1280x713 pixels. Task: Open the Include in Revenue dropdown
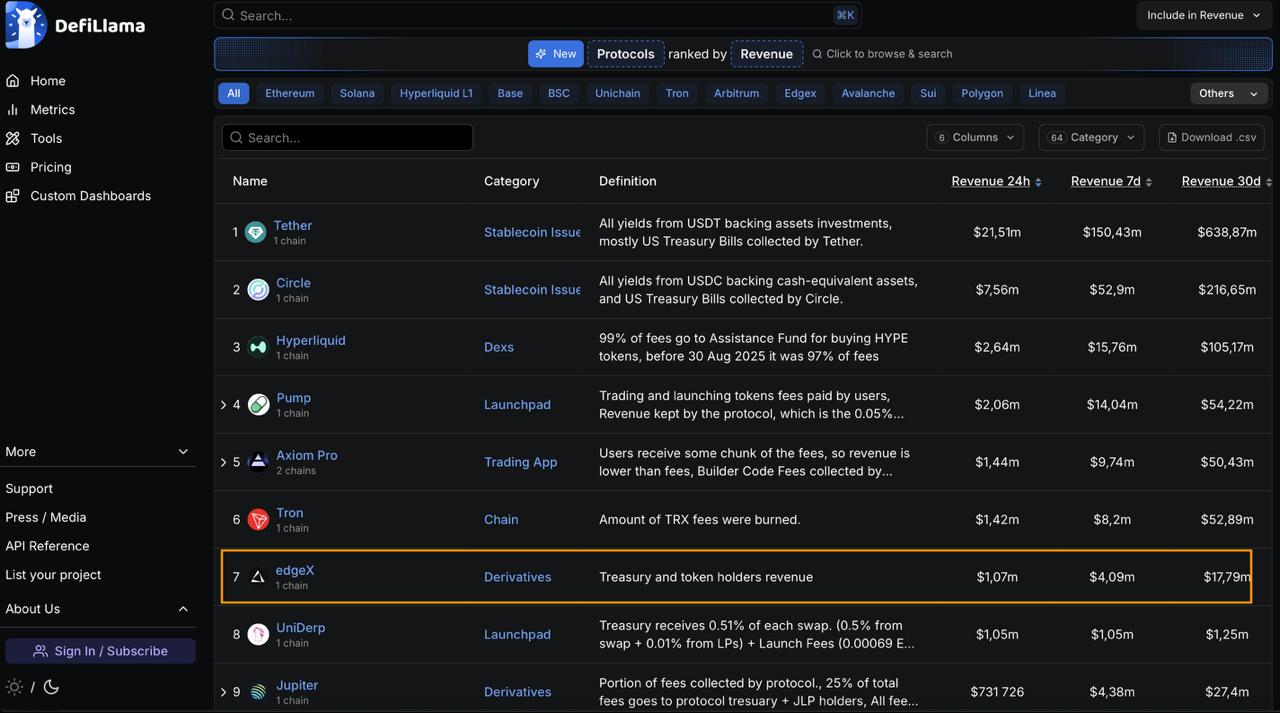1203,15
